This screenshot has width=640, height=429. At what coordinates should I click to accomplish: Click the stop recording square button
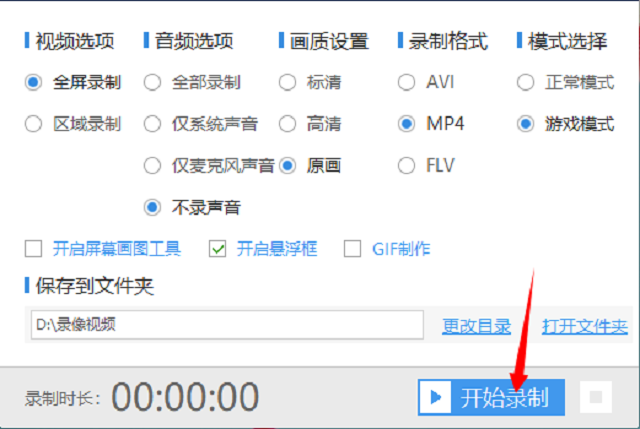click(x=596, y=397)
